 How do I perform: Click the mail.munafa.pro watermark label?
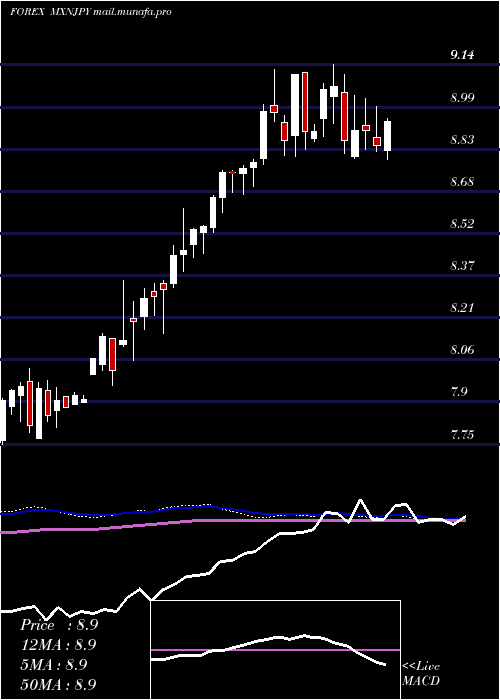(x=133, y=12)
